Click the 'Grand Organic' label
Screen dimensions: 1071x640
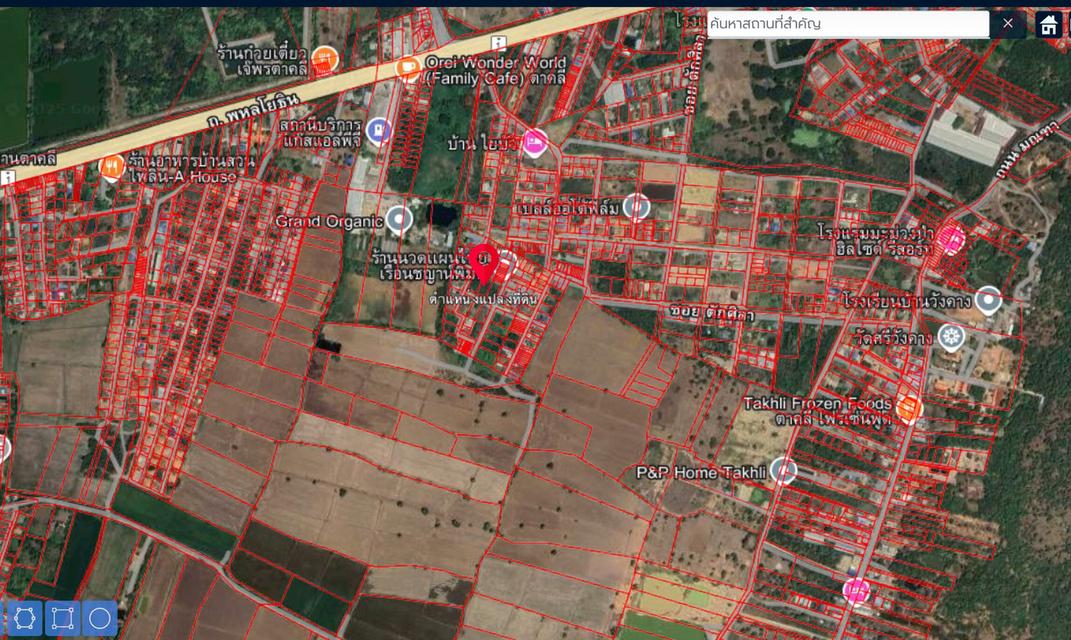[329, 221]
